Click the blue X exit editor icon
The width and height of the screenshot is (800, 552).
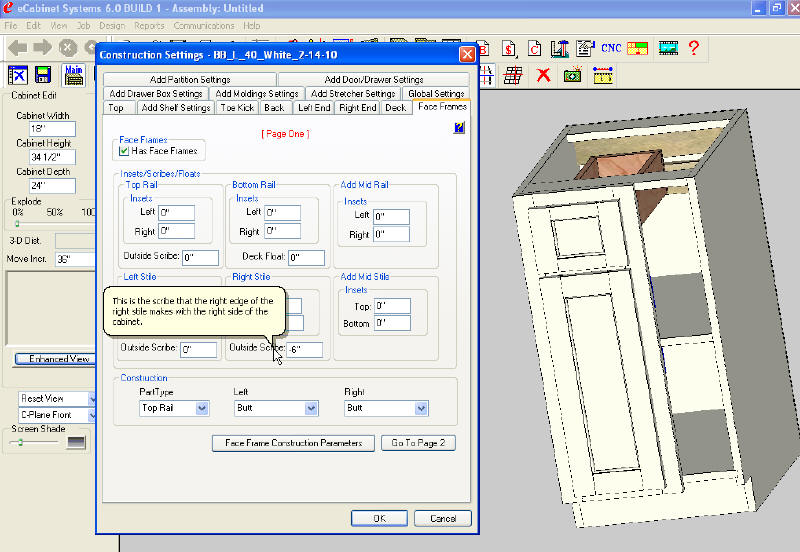point(18,75)
